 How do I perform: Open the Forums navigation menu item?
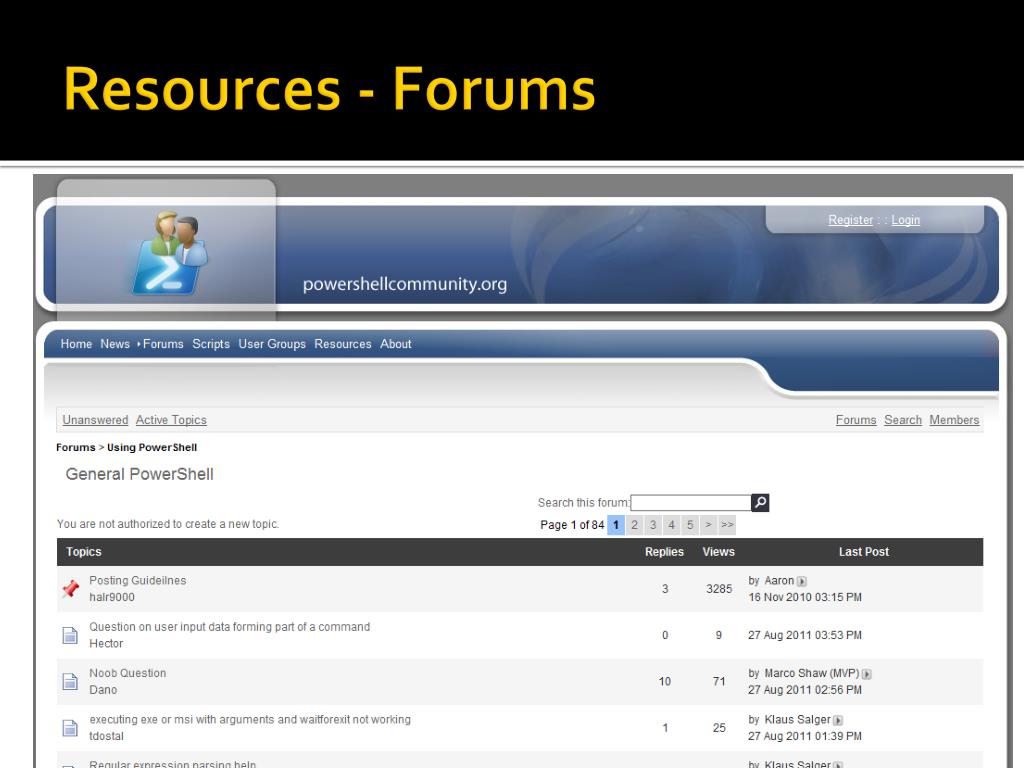pyautogui.click(x=163, y=344)
